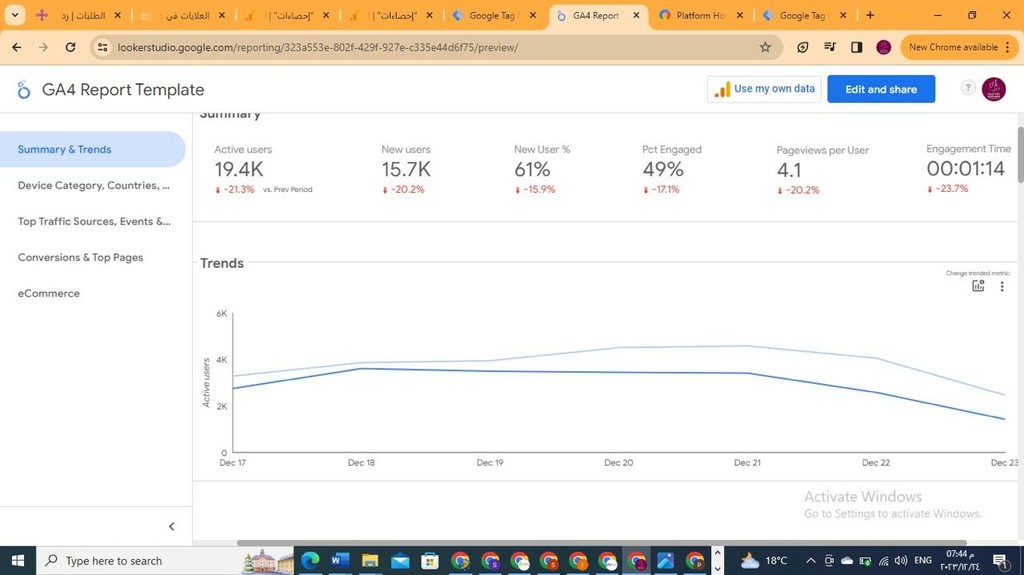Switch the ENG input language indicator

coord(923,561)
